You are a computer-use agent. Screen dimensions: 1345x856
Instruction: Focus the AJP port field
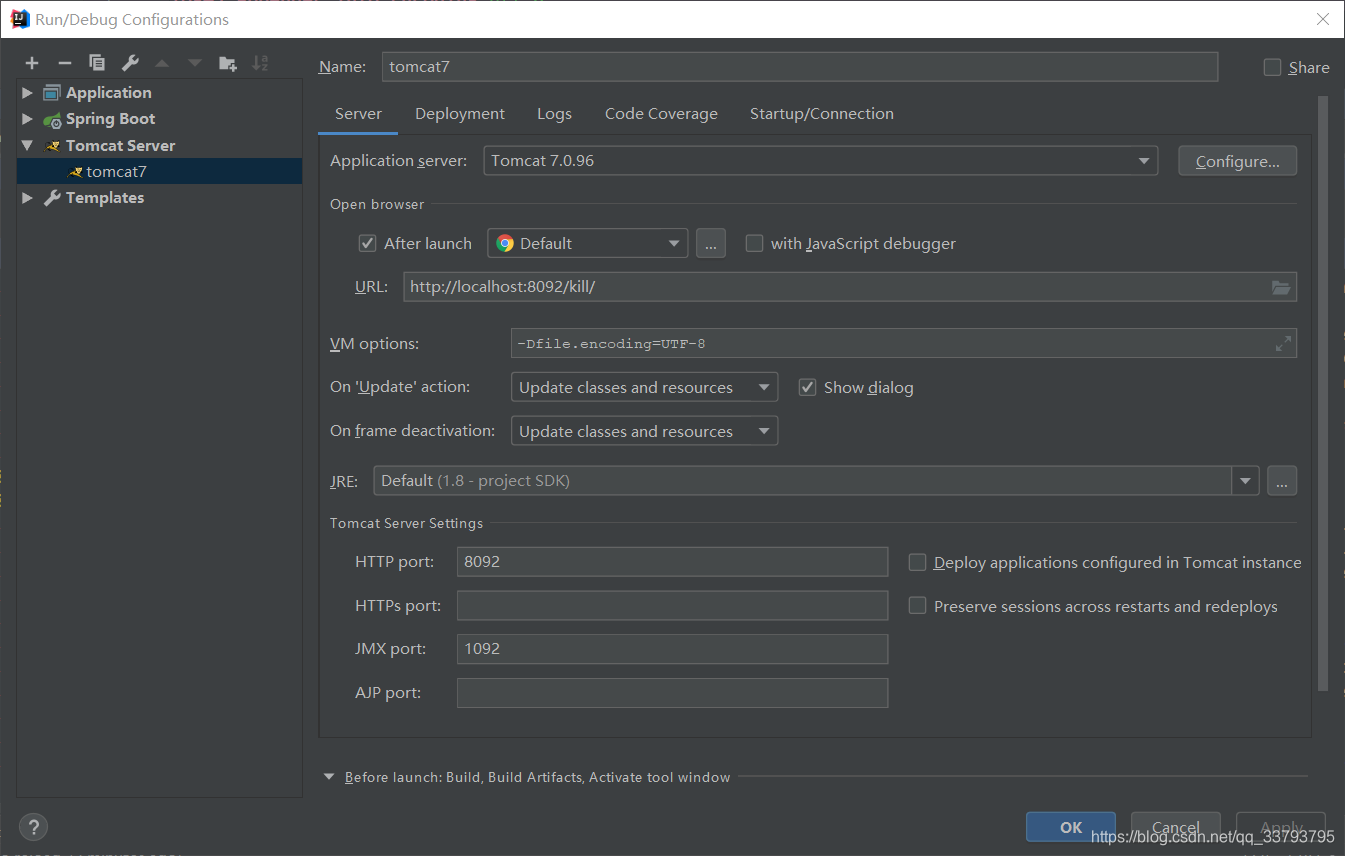(672, 693)
